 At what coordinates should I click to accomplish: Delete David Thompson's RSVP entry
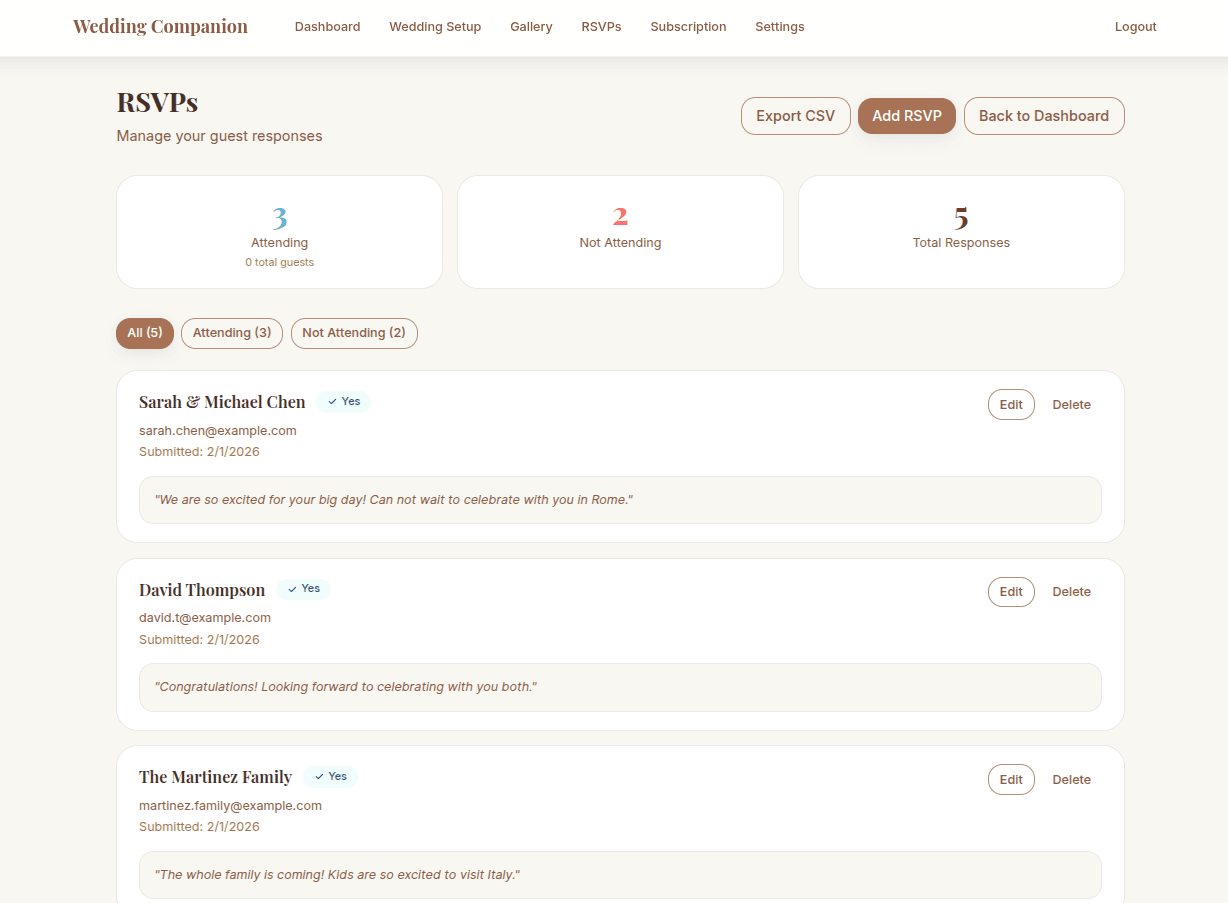tap(1071, 592)
